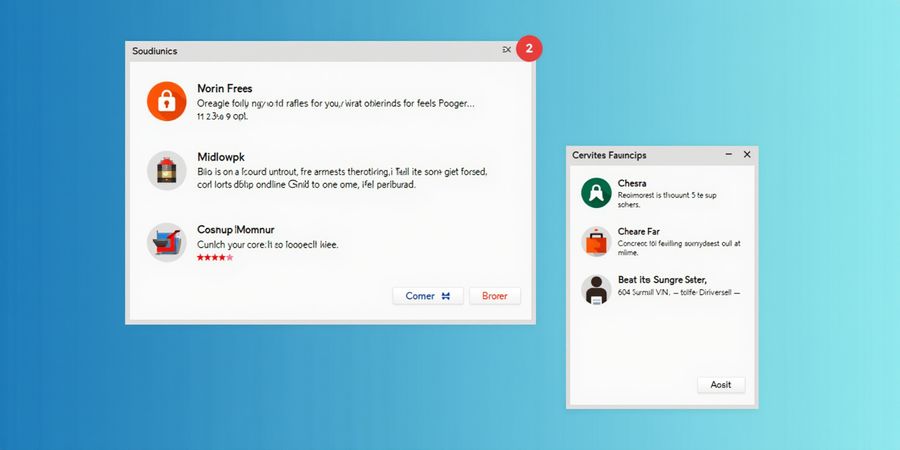Open the orange Cheare Far bag icon

596,241
